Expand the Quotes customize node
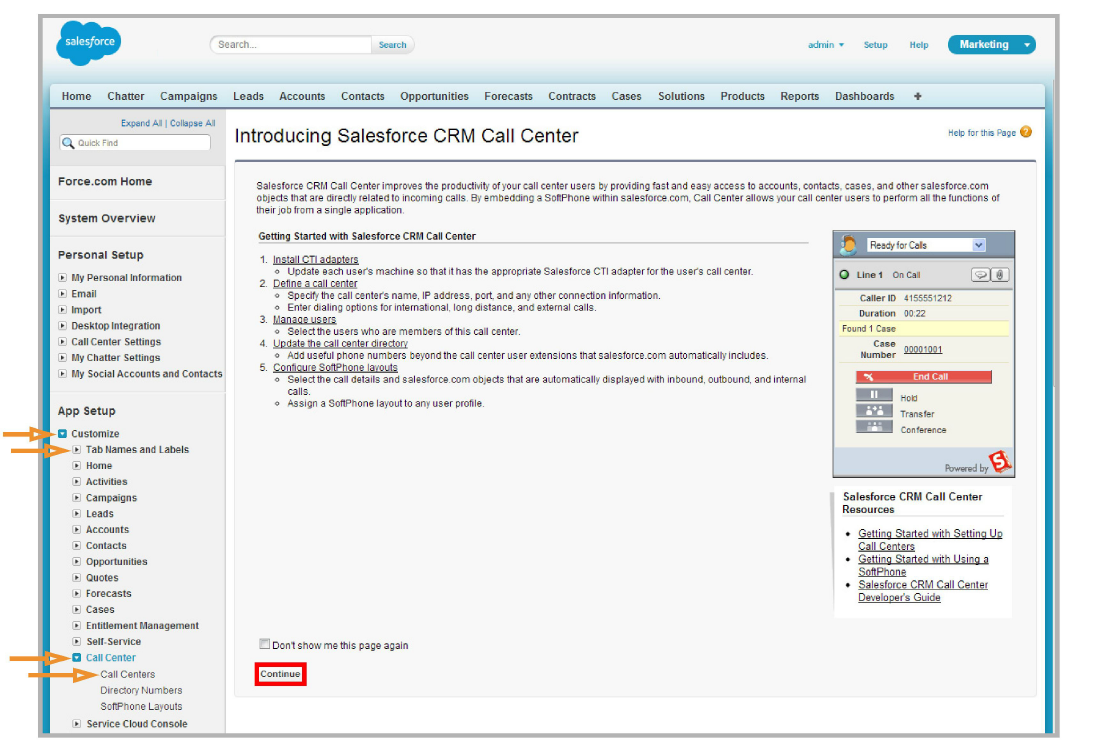This screenshot has height=755, width=1097. click(77, 578)
